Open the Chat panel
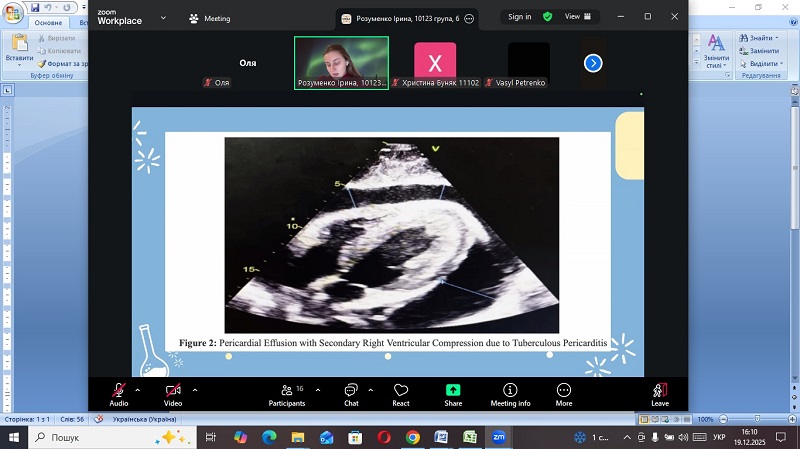800x449 pixels. pyautogui.click(x=351, y=393)
